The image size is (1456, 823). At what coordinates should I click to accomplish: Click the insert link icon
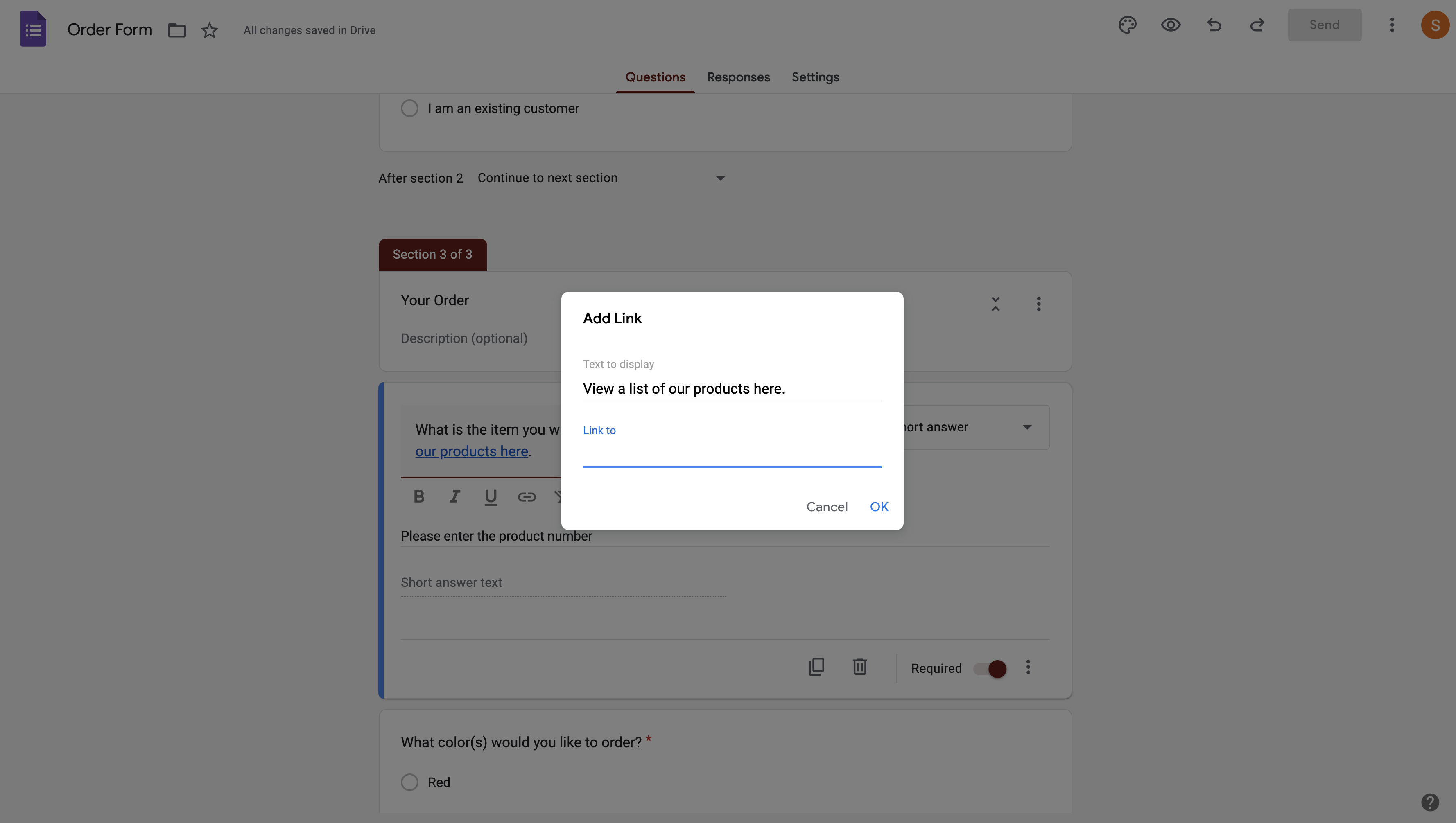[527, 497]
